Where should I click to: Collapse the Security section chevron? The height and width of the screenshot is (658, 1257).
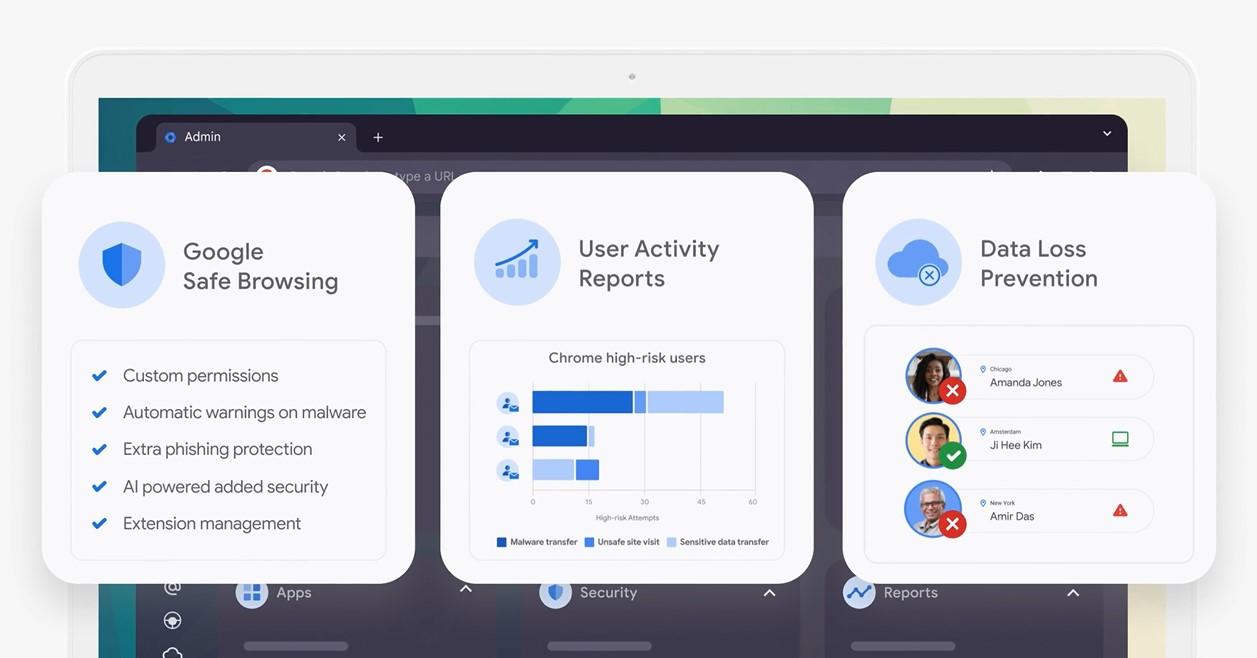769,593
